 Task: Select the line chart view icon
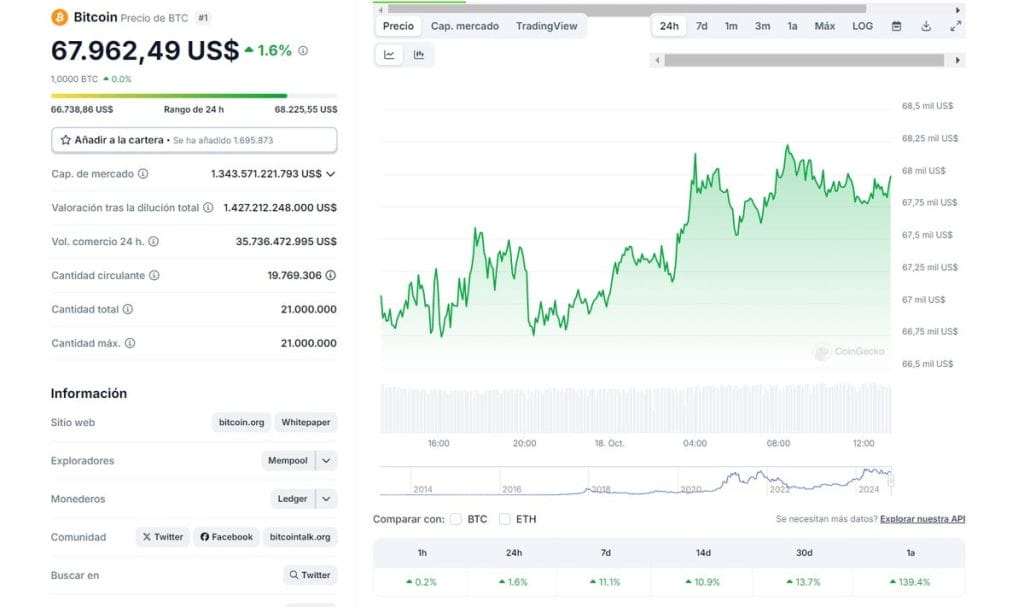tap(389, 55)
